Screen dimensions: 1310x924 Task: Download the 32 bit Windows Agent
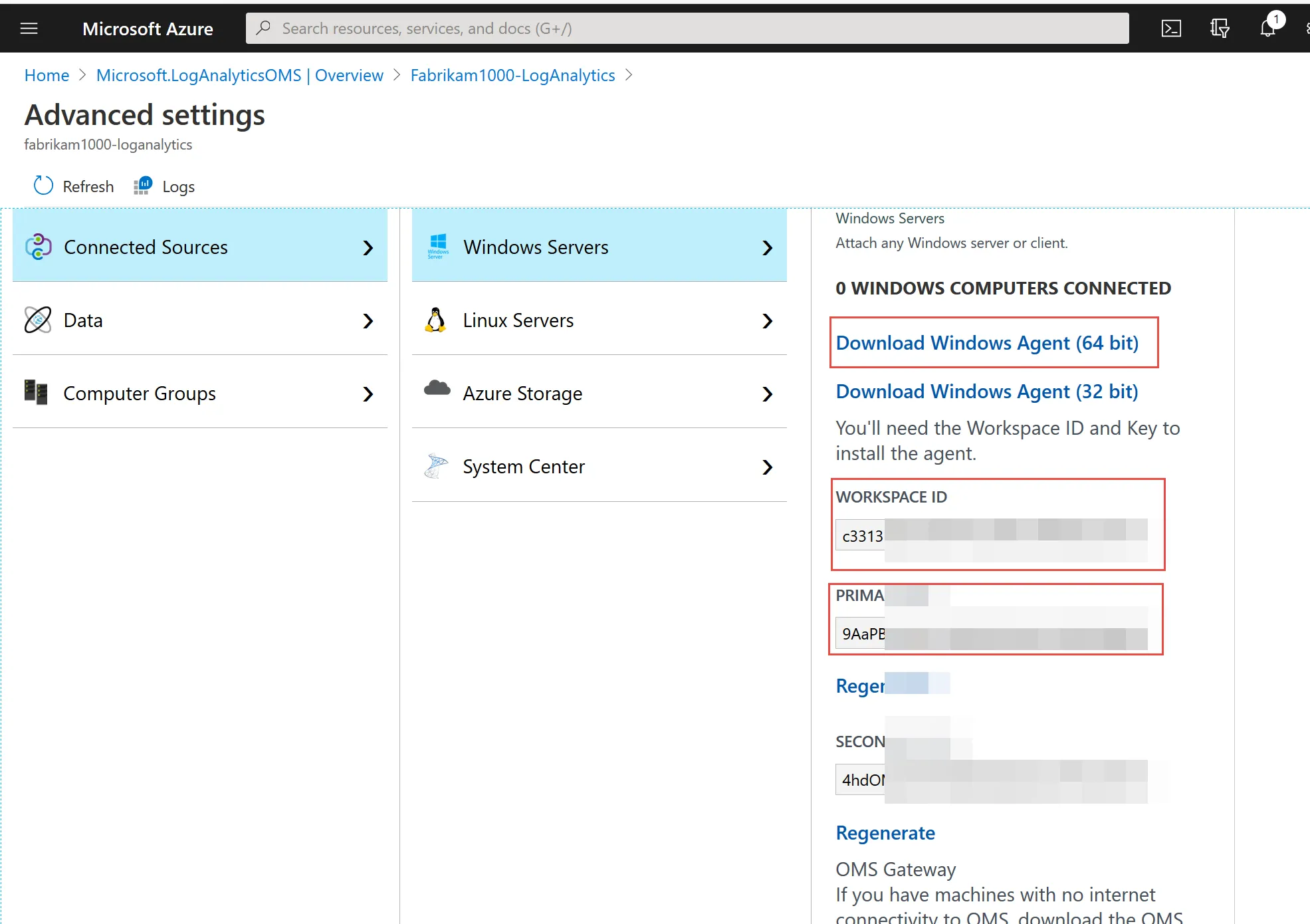pyautogui.click(x=986, y=392)
